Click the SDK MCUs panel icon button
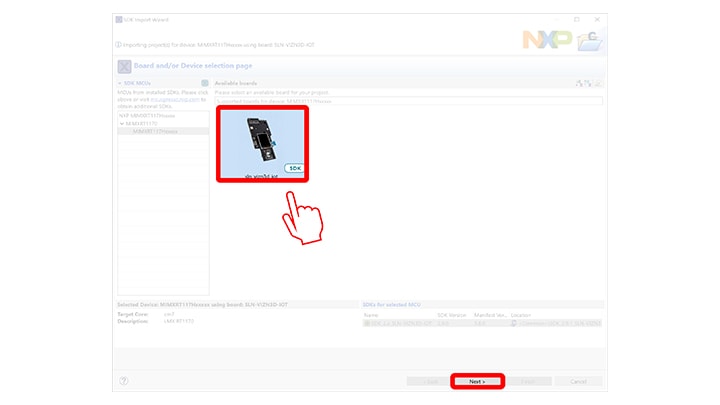 click(204, 83)
